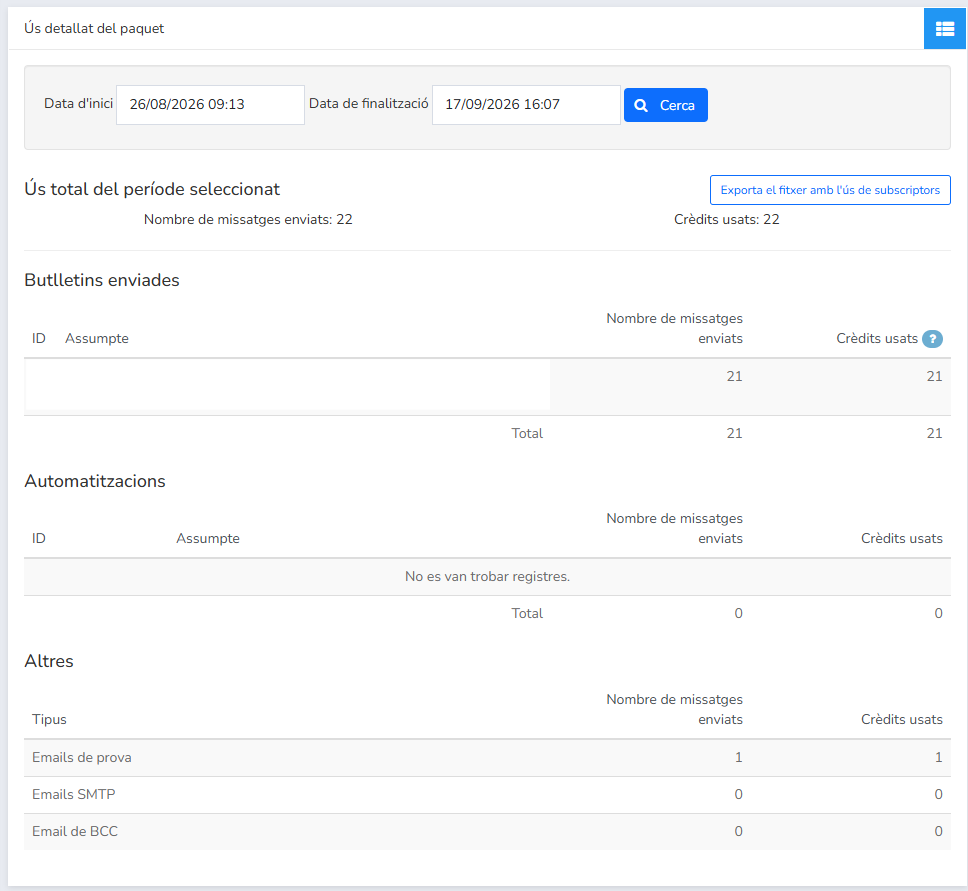This screenshot has width=968, height=891.
Task: Click the sent newsletter row with 21 messages
Action: click(487, 387)
